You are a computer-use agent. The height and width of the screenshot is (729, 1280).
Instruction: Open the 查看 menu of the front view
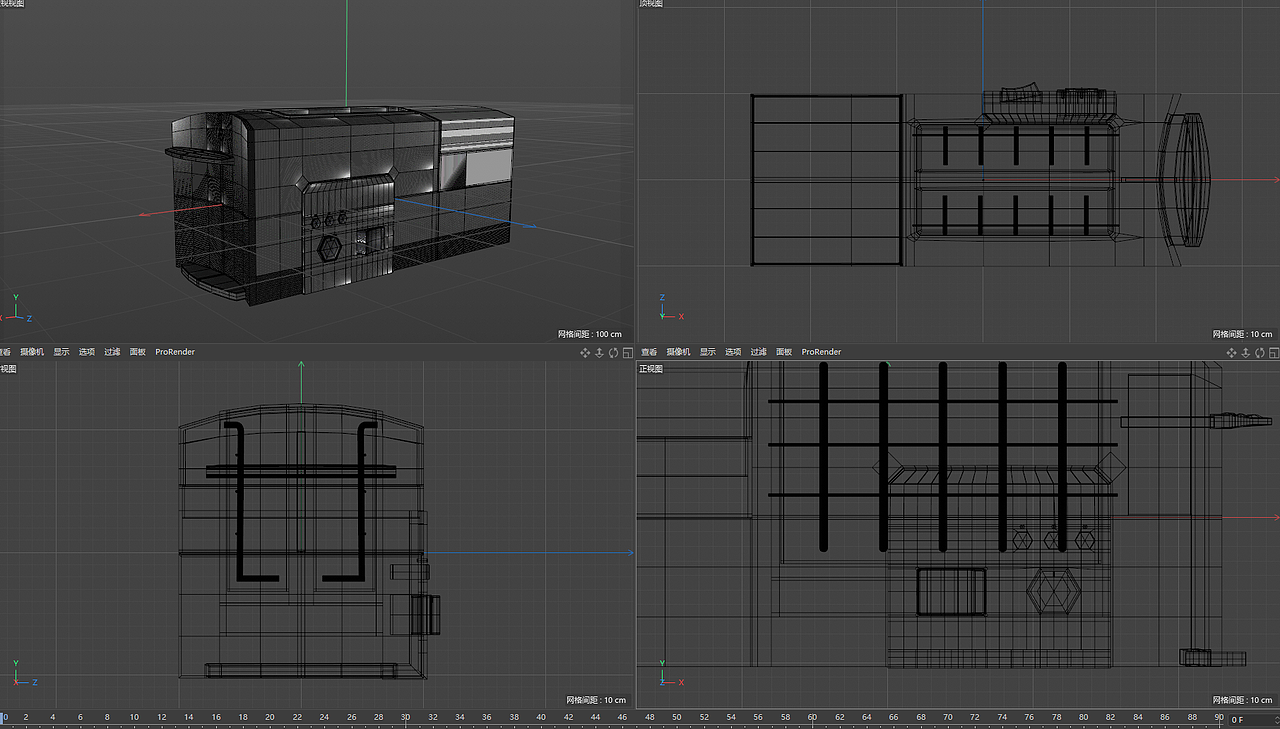tap(649, 352)
